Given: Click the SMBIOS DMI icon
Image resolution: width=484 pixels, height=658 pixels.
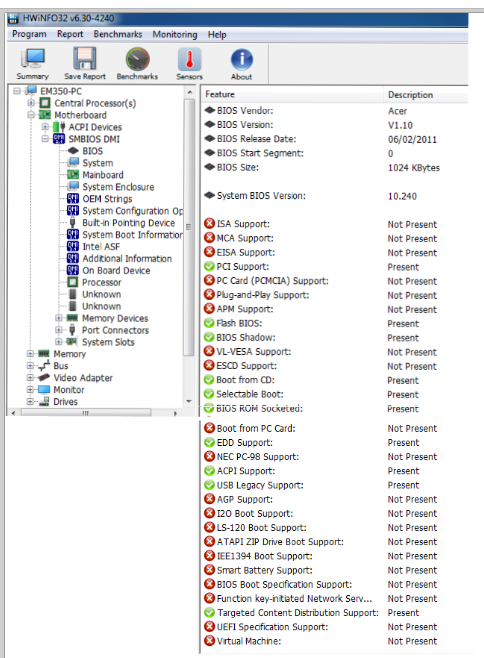Looking at the screenshot, I should [59, 138].
